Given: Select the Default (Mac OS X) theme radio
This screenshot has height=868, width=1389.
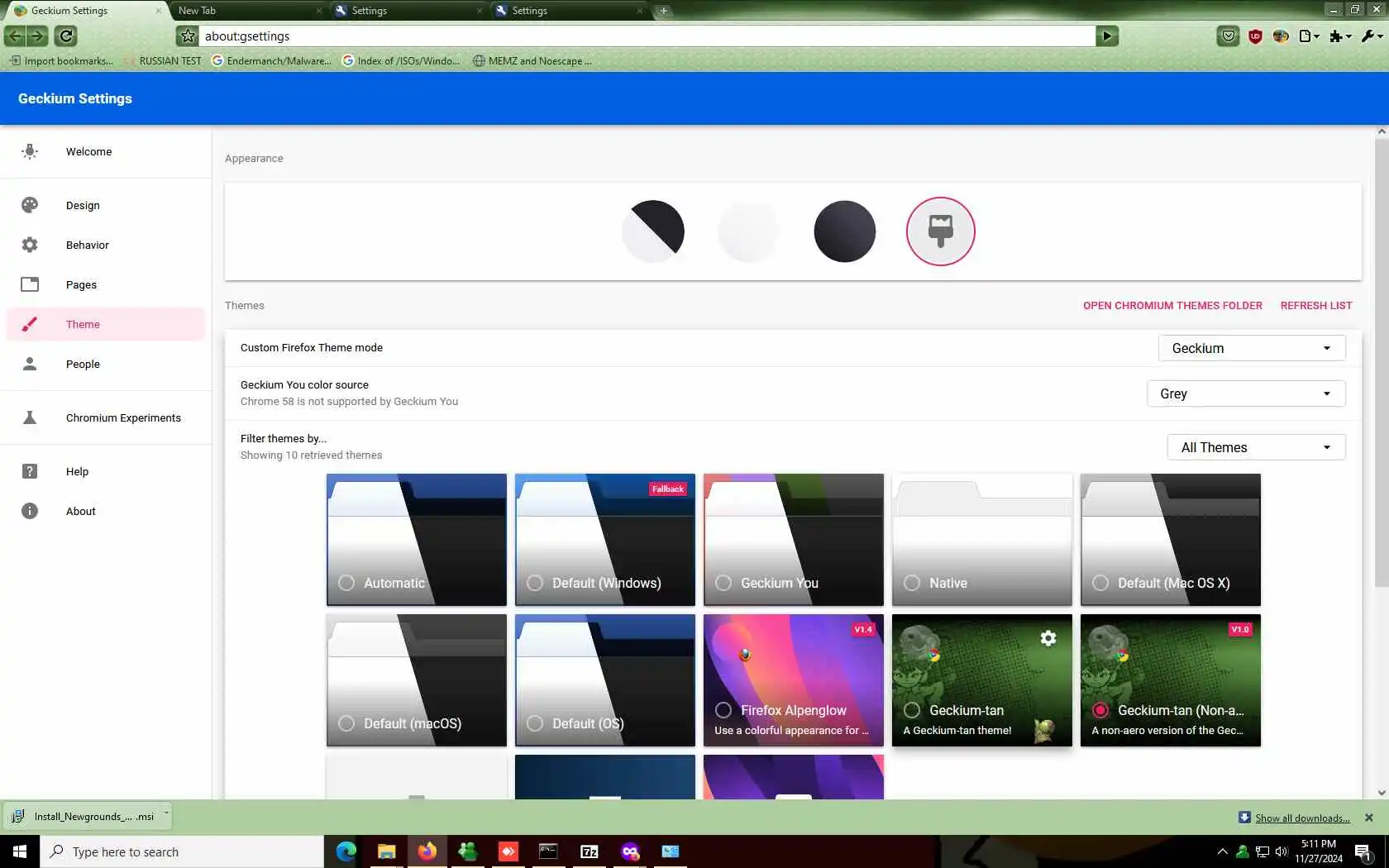Looking at the screenshot, I should tap(1100, 583).
